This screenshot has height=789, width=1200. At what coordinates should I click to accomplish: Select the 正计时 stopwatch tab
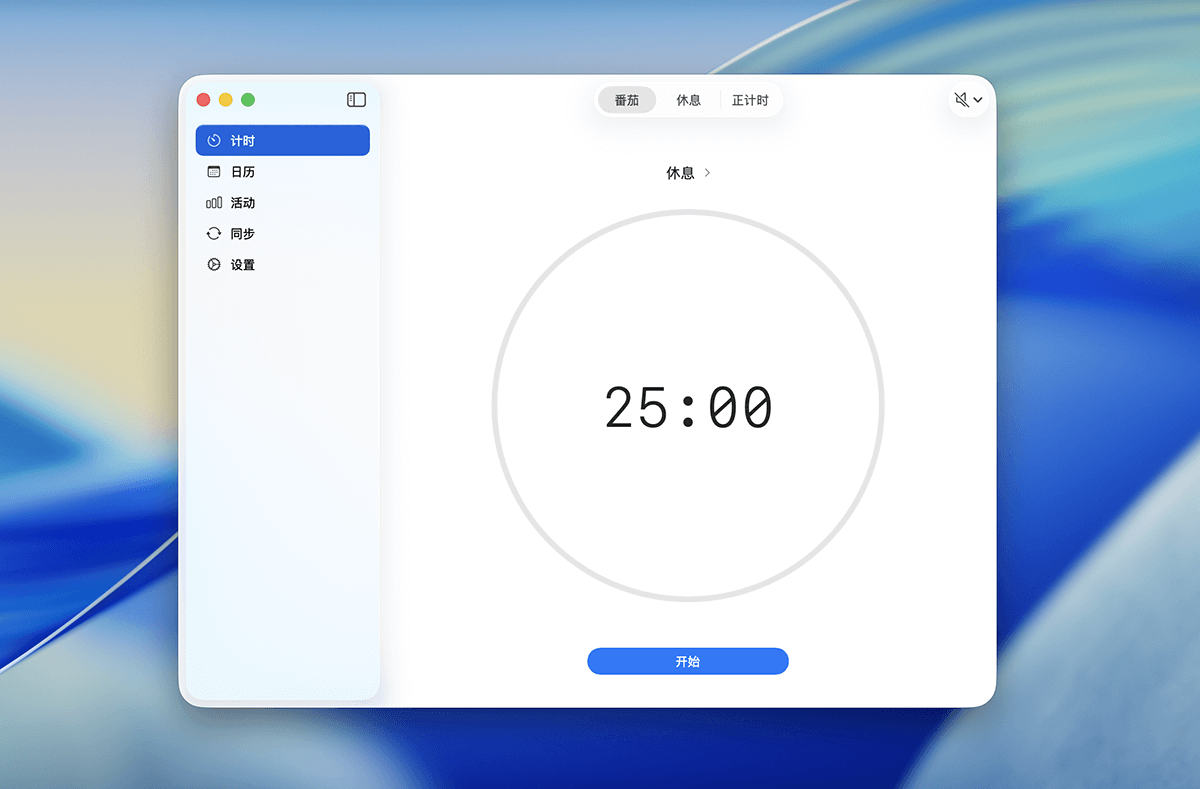coord(750,100)
